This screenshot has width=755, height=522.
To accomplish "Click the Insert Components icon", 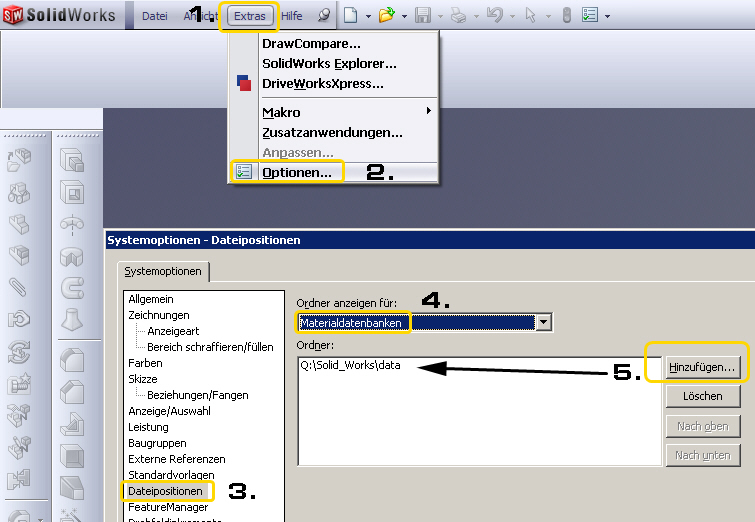I will point(19,160).
